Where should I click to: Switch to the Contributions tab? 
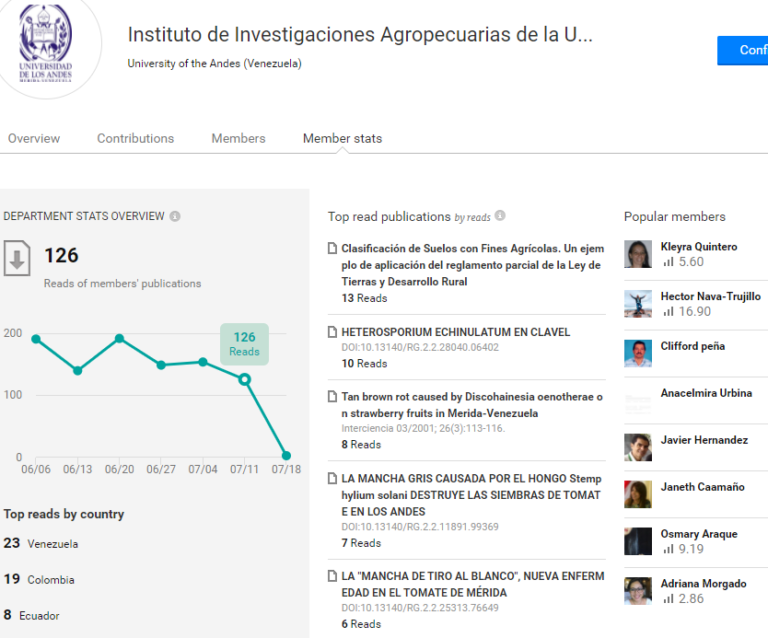tap(136, 139)
